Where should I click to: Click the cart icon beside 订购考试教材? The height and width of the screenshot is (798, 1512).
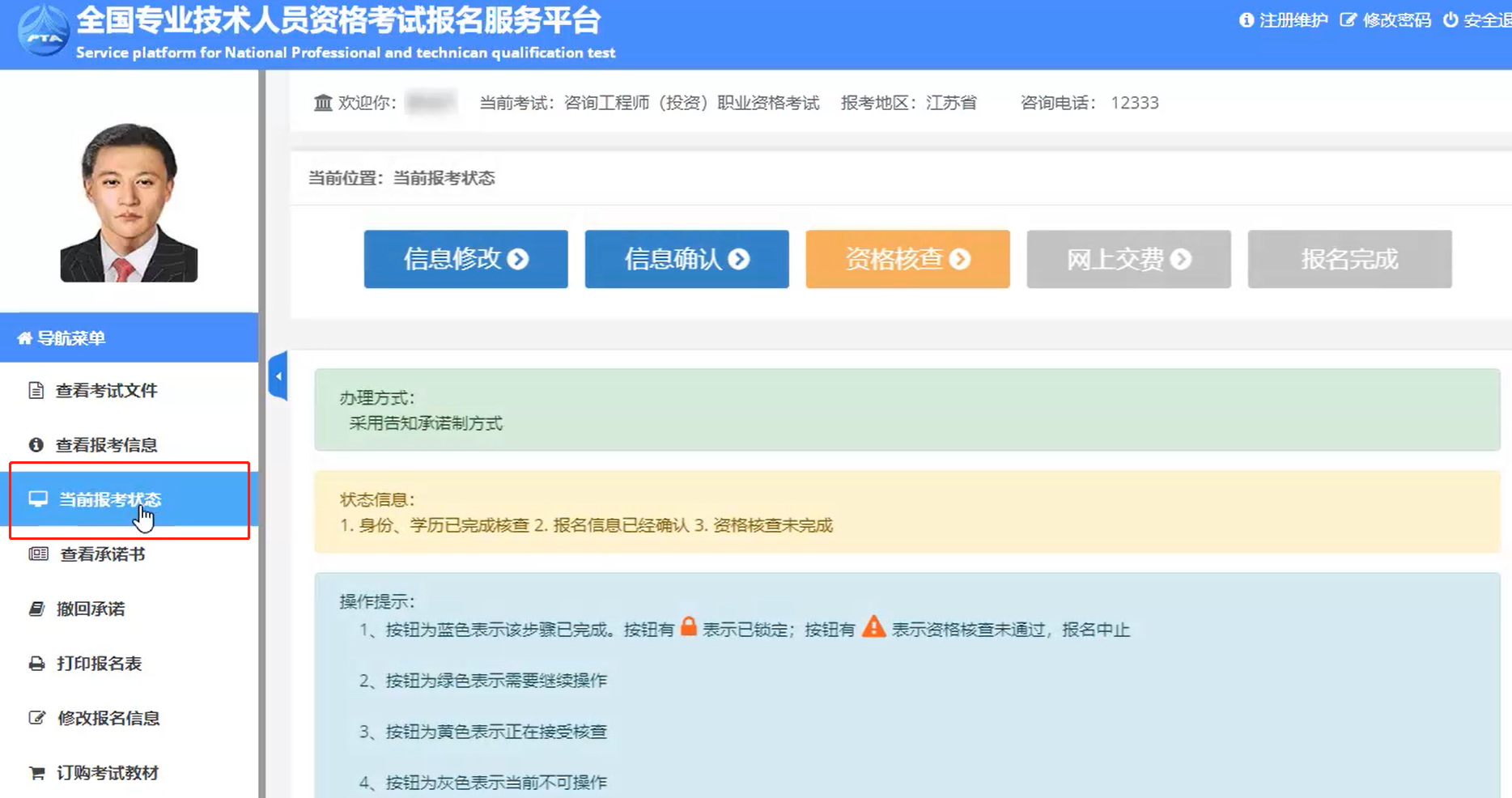36,773
